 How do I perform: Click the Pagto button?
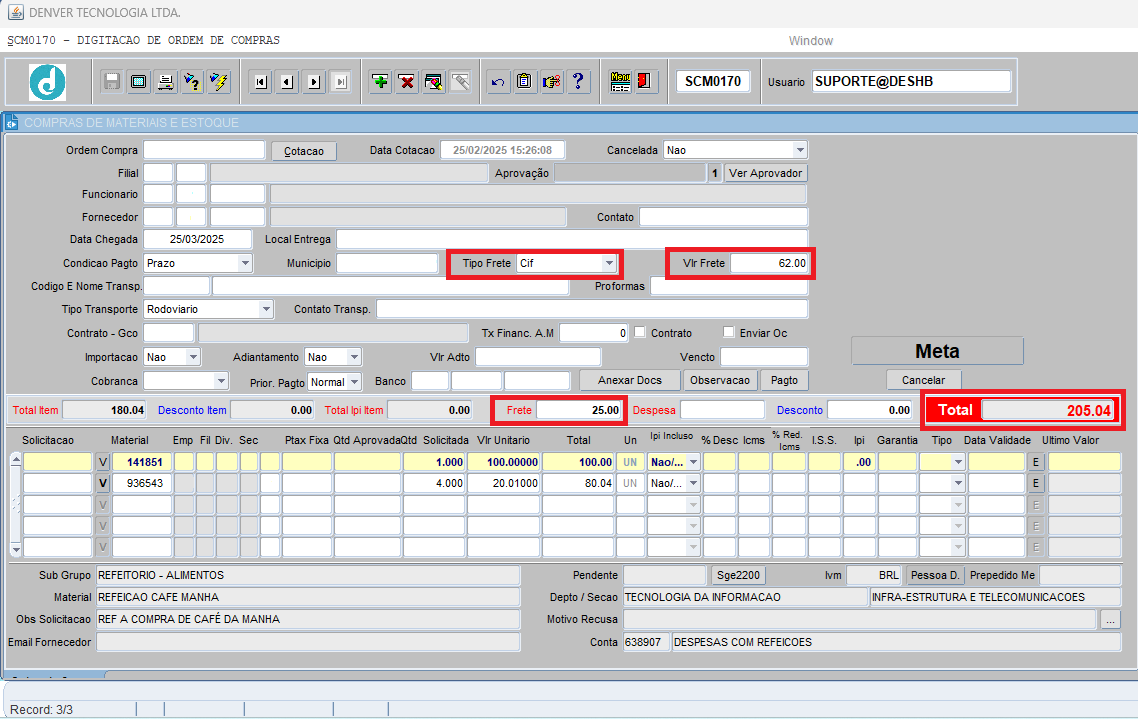pos(785,380)
